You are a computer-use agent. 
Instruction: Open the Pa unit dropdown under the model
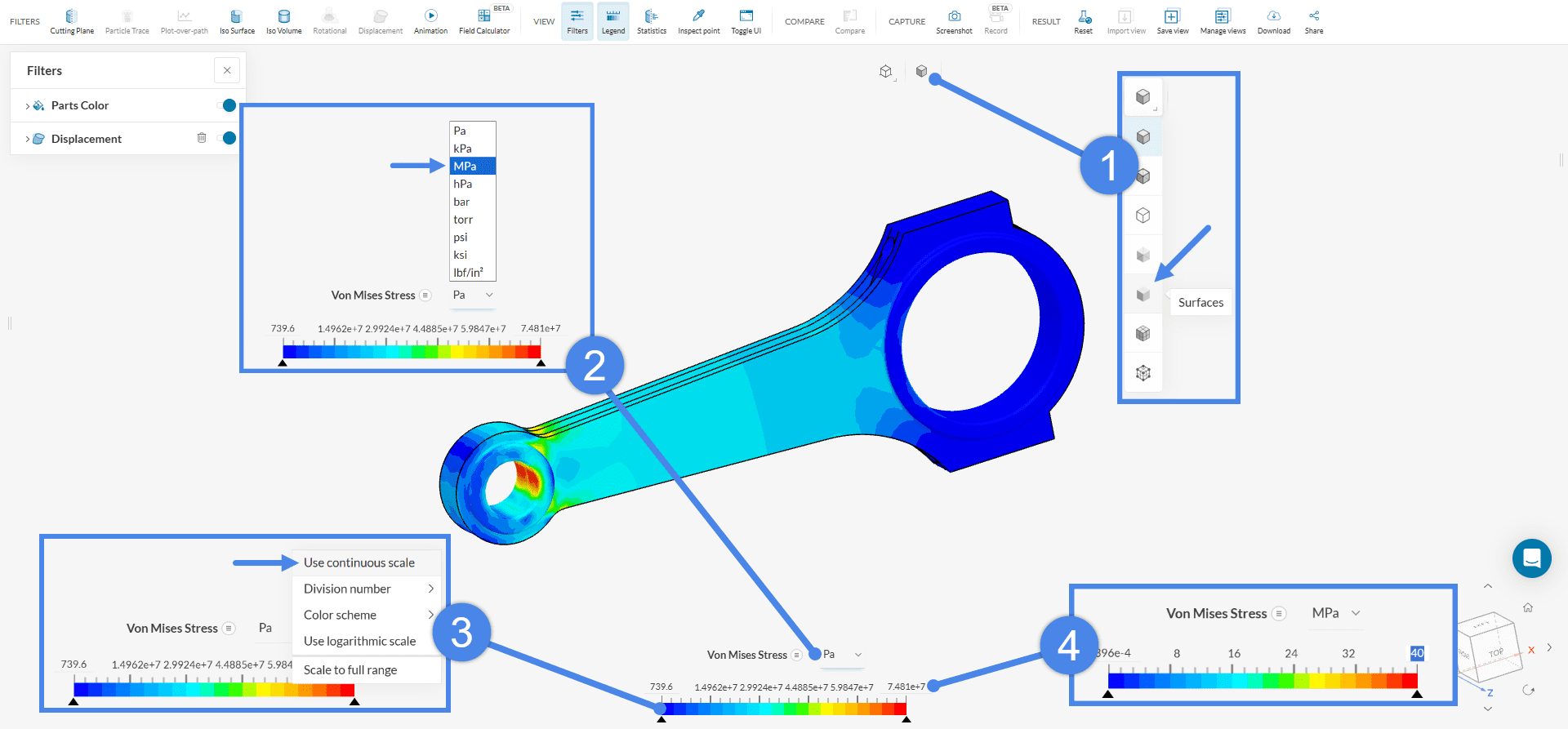click(x=842, y=655)
